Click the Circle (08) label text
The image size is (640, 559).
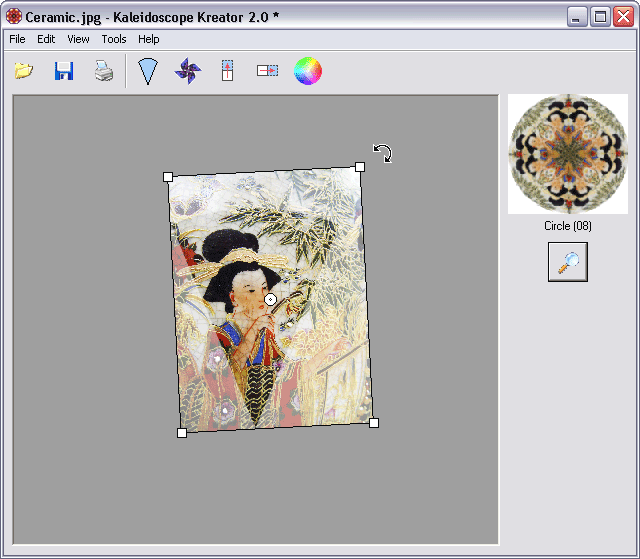coord(568,226)
